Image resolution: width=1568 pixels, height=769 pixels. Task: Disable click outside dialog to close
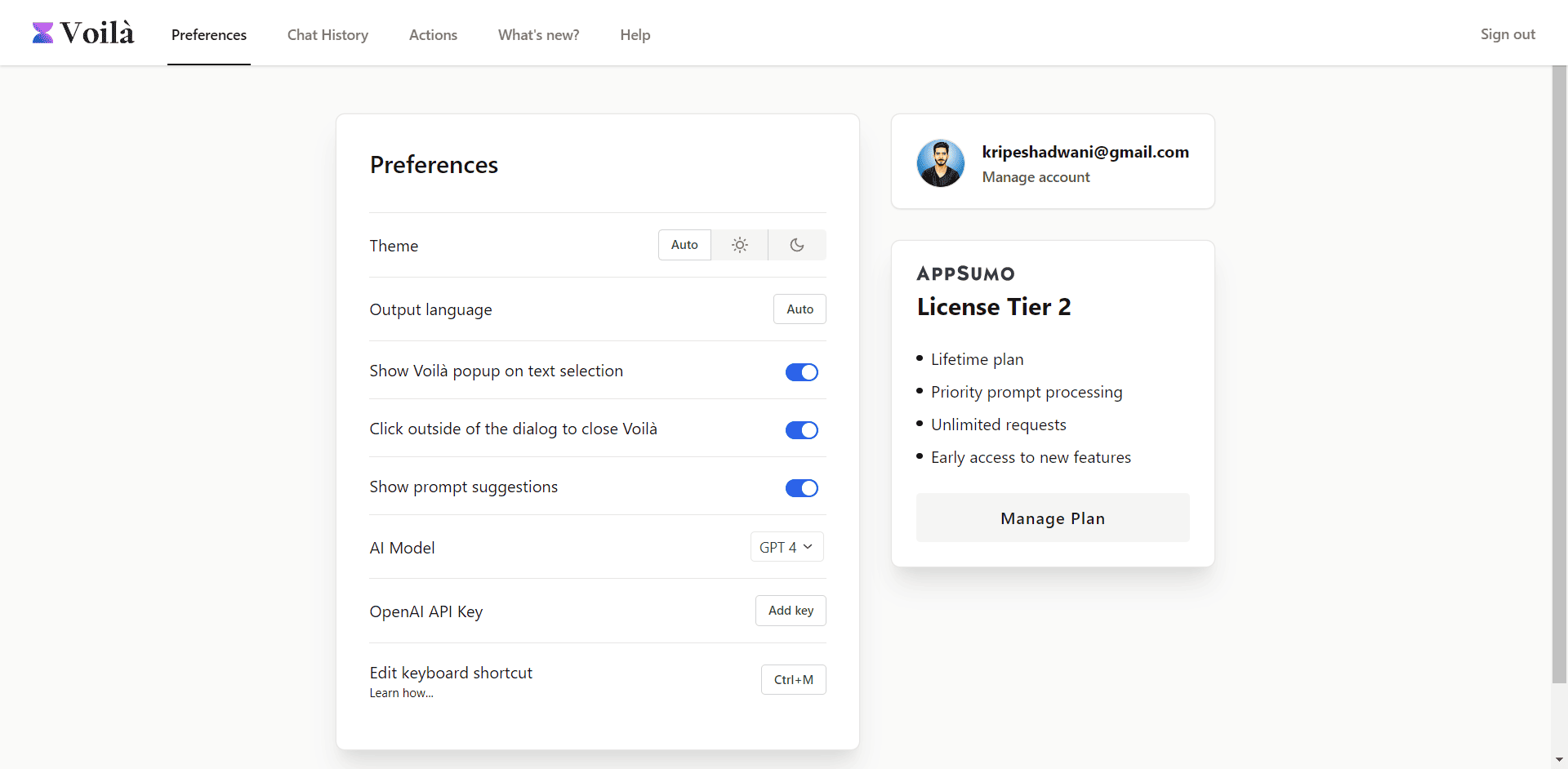tap(801, 430)
